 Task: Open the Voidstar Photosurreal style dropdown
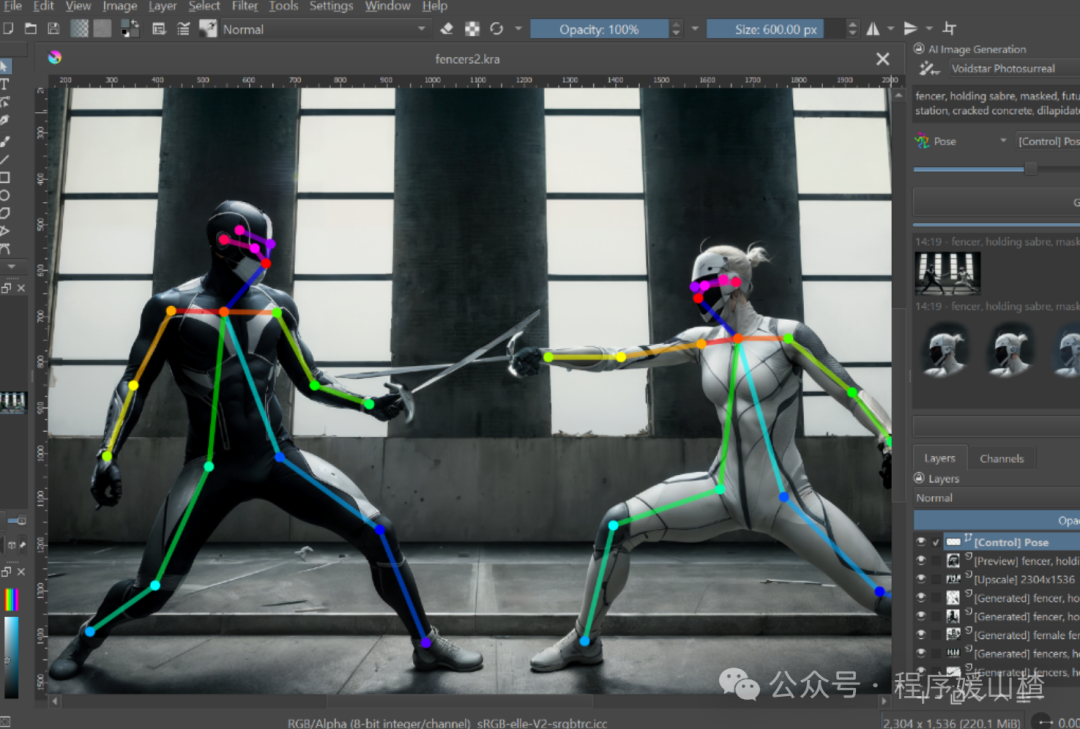(1014, 68)
